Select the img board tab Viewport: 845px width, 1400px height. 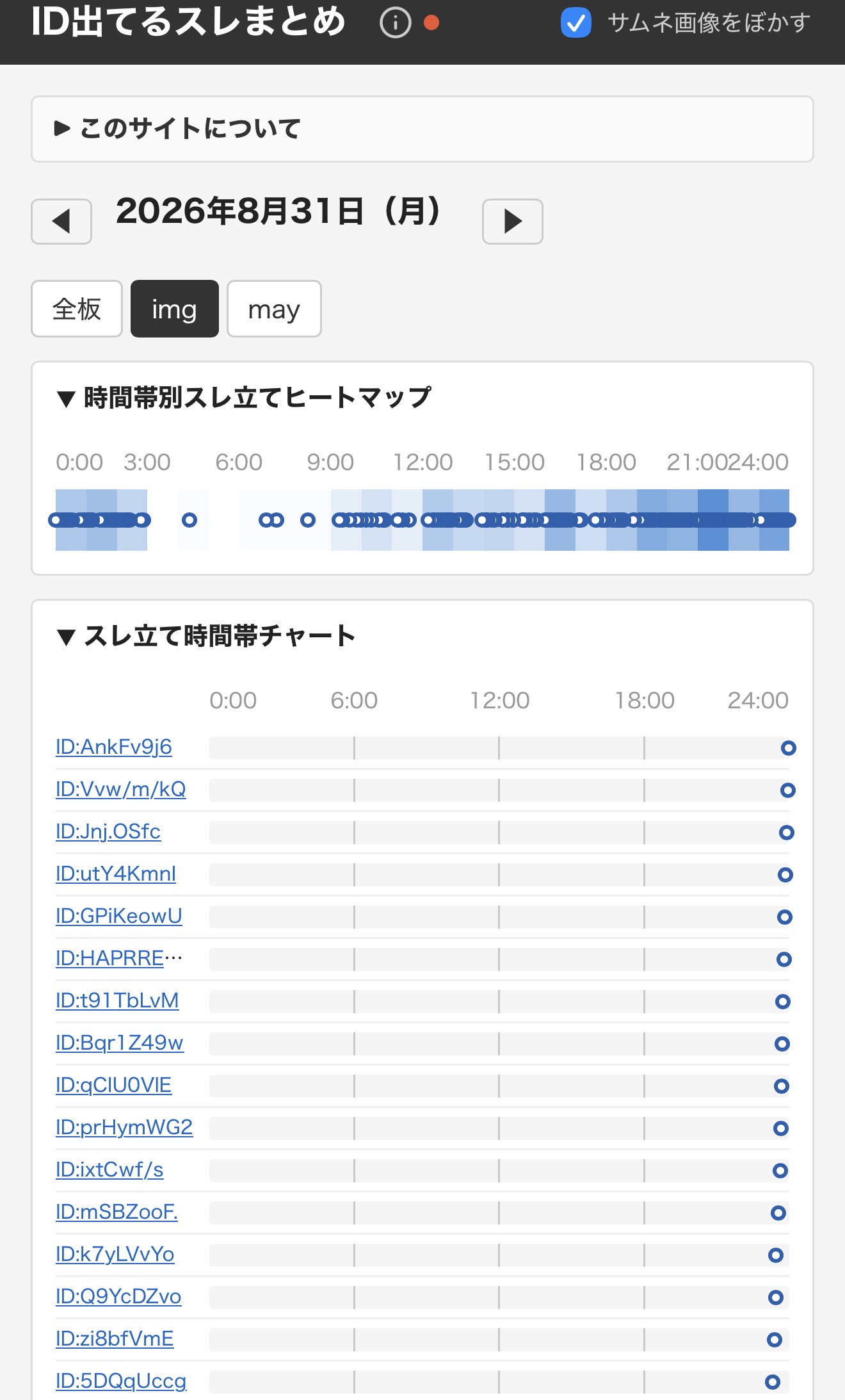[x=175, y=309]
